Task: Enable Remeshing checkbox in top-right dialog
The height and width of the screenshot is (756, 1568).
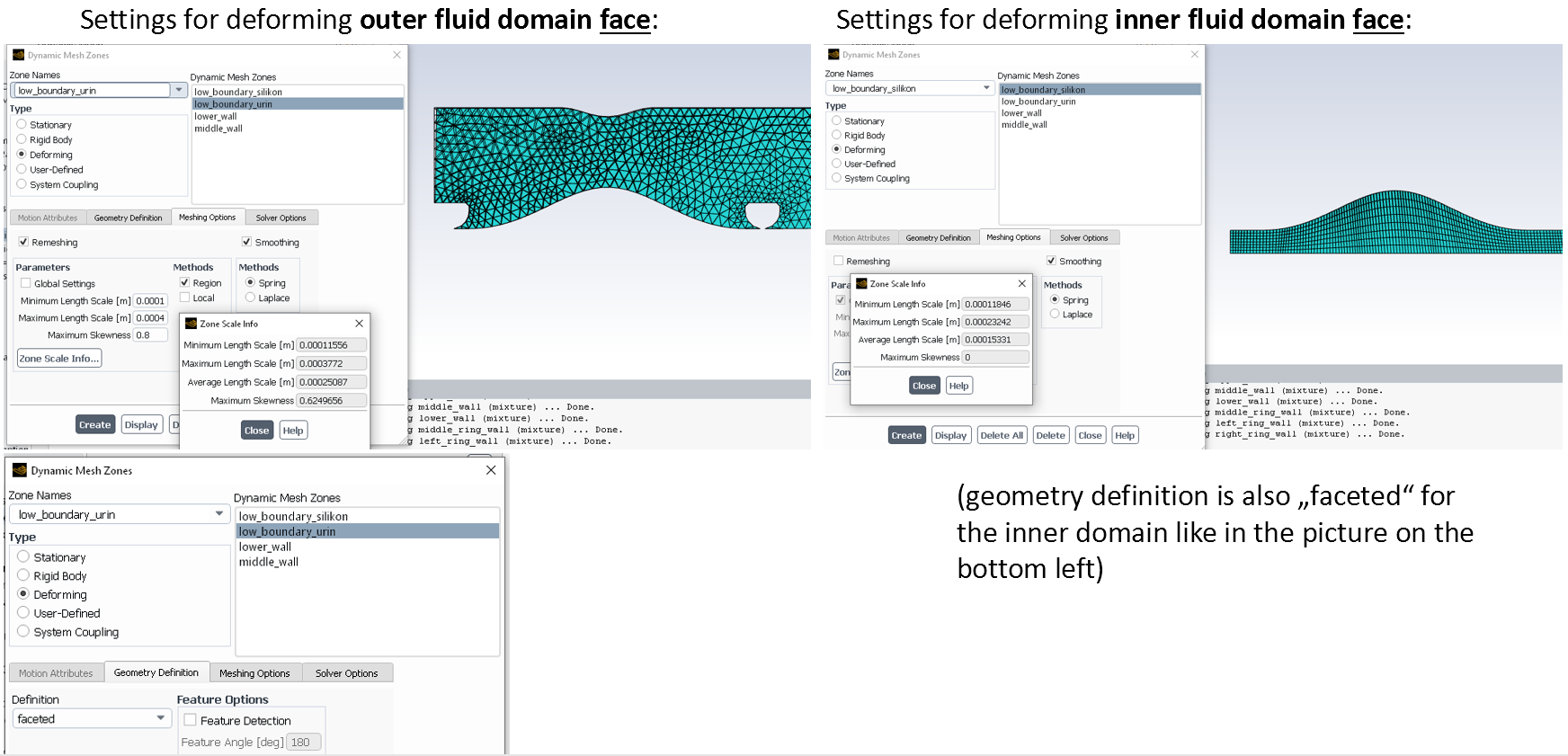Action: pyautogui.click(x=839, y=261)
